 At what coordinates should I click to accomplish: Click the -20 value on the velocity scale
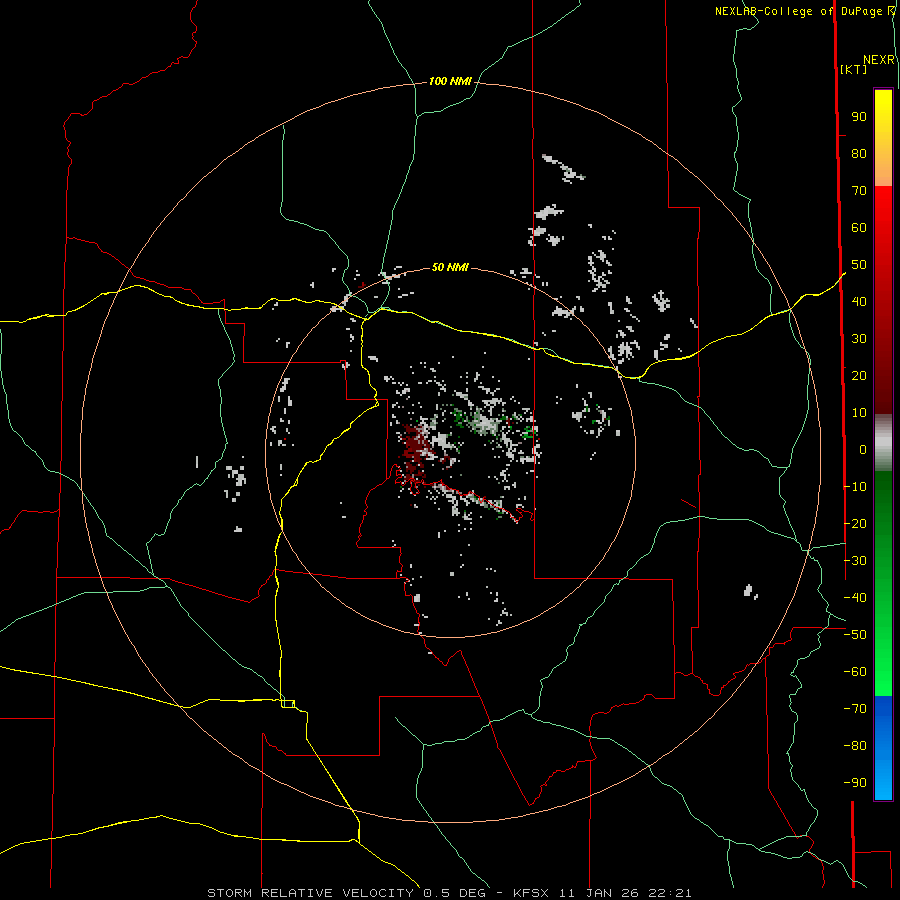(855, 523)
